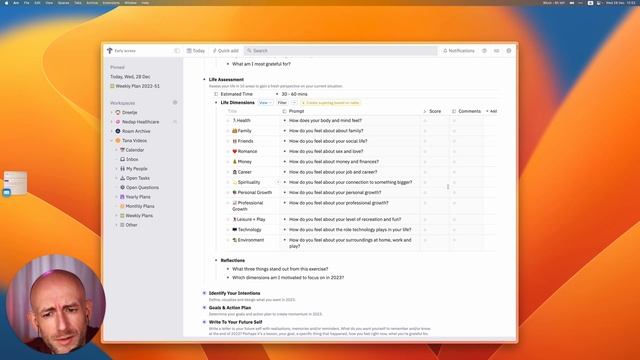
Task: Open Quick add
Action: (225, 51)
